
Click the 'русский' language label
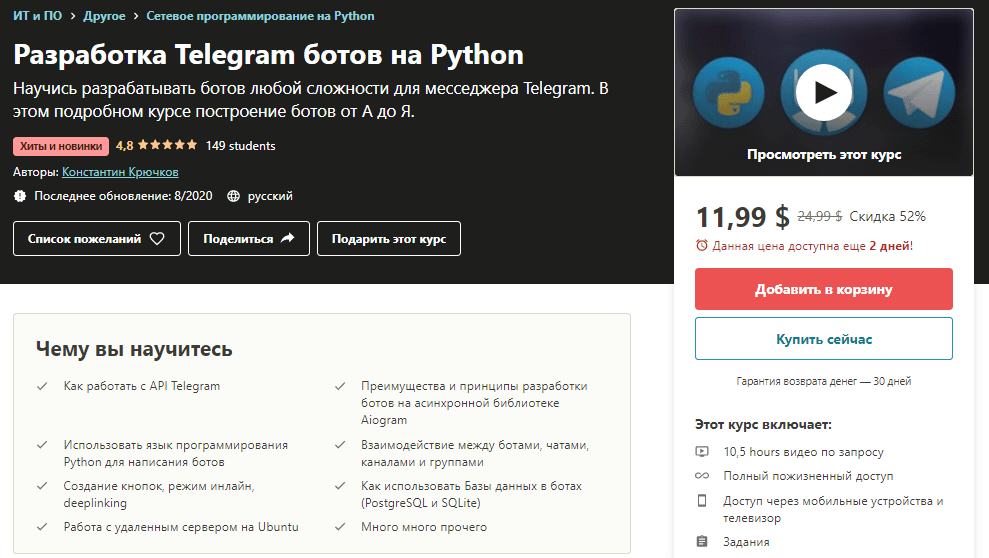(x=270, y=196)
